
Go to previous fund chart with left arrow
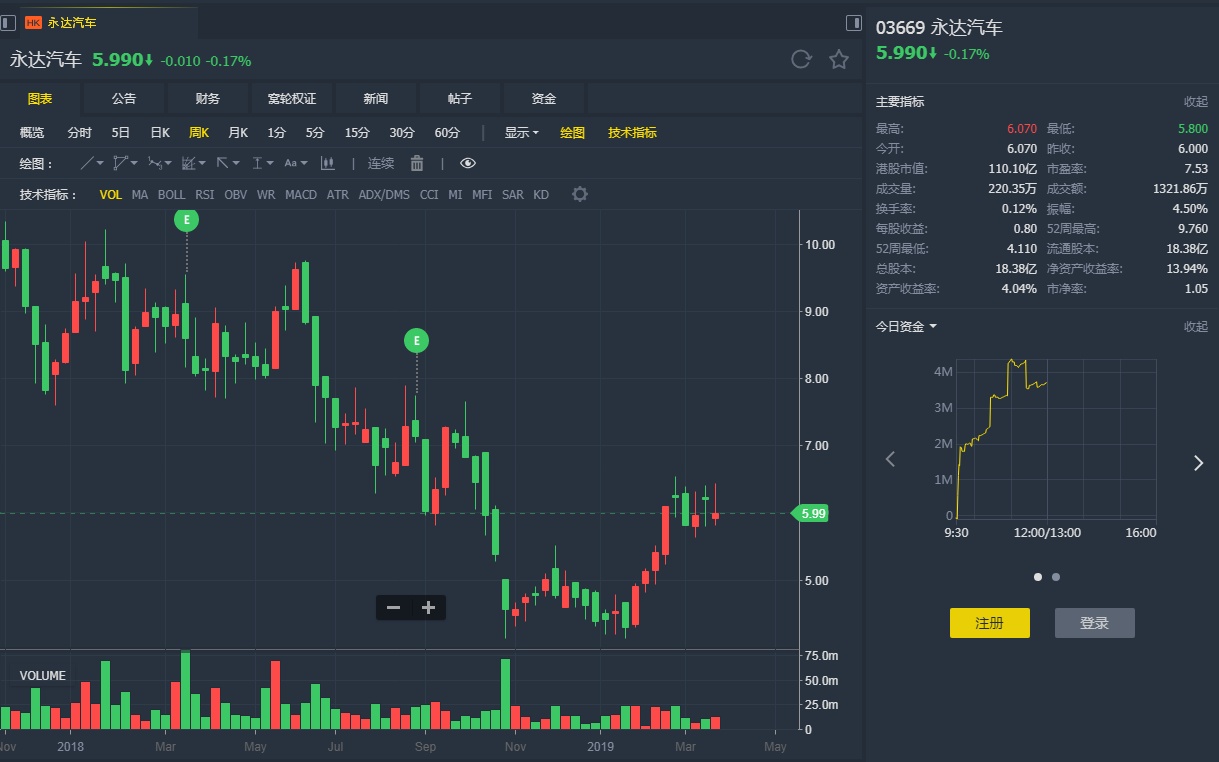pos(890,460)
